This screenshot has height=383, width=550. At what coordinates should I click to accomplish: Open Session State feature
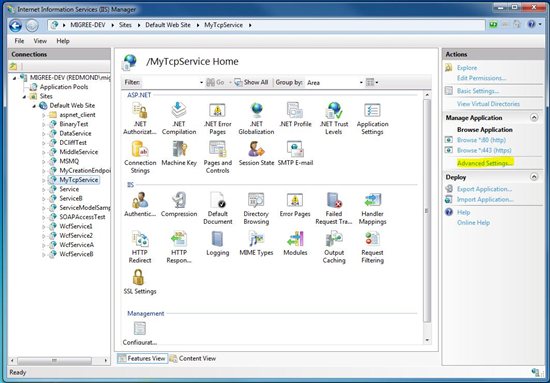[x=256, y=153]
